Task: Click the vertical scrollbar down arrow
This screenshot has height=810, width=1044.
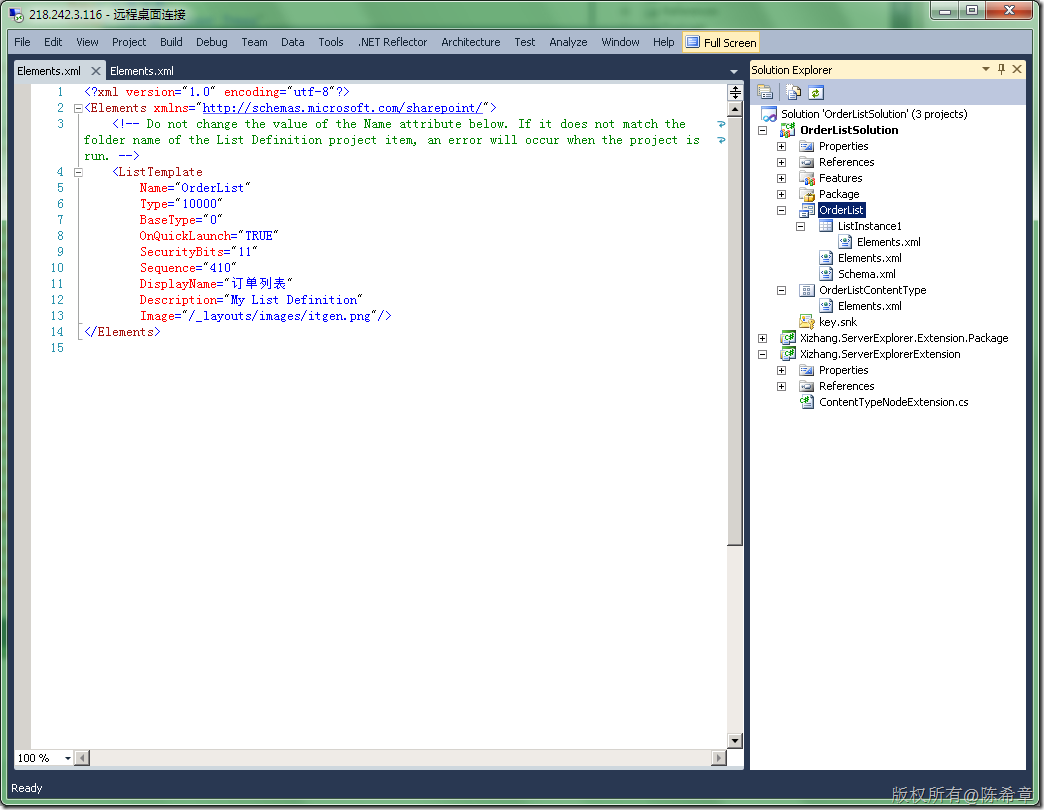Action: point(734,741)
